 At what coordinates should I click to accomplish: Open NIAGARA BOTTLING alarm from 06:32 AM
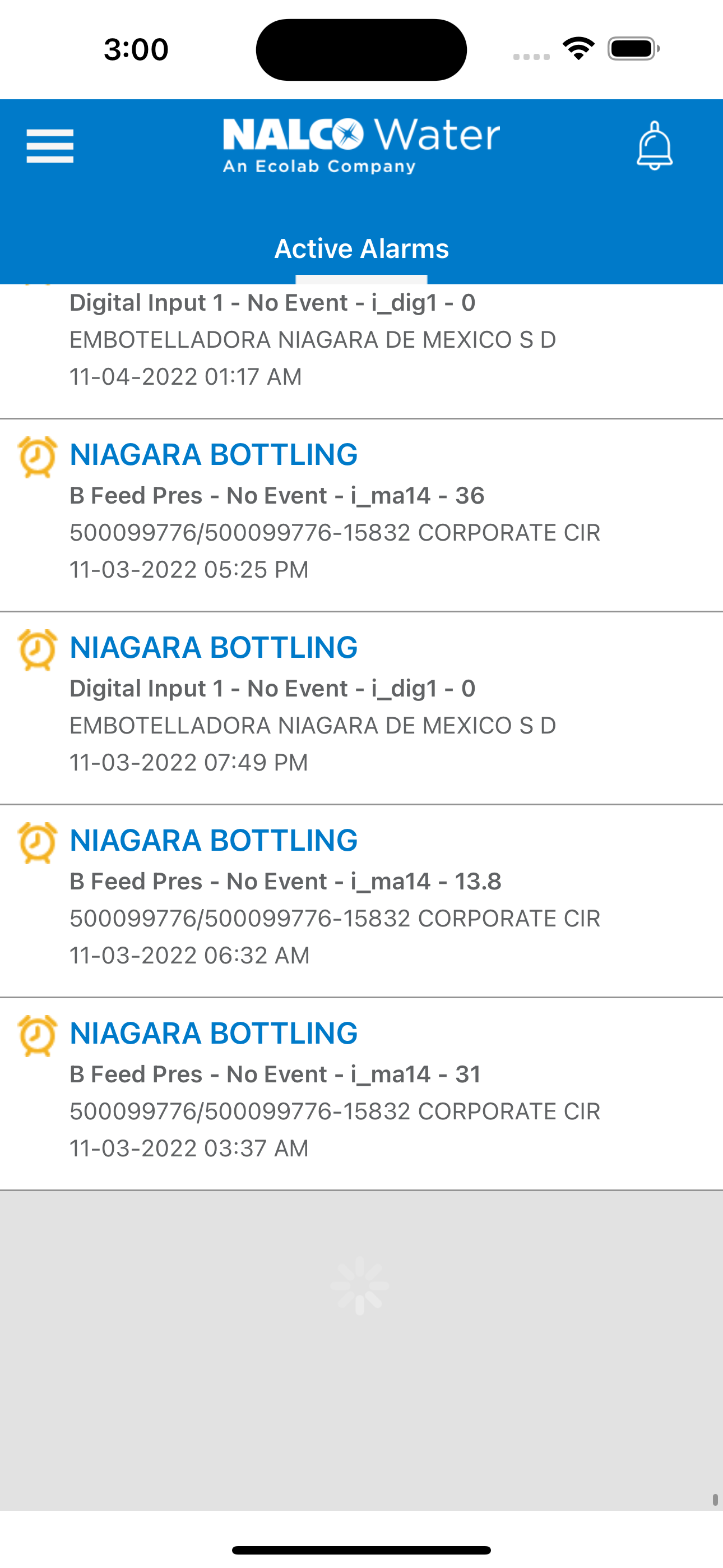click(x=214, y=841)
